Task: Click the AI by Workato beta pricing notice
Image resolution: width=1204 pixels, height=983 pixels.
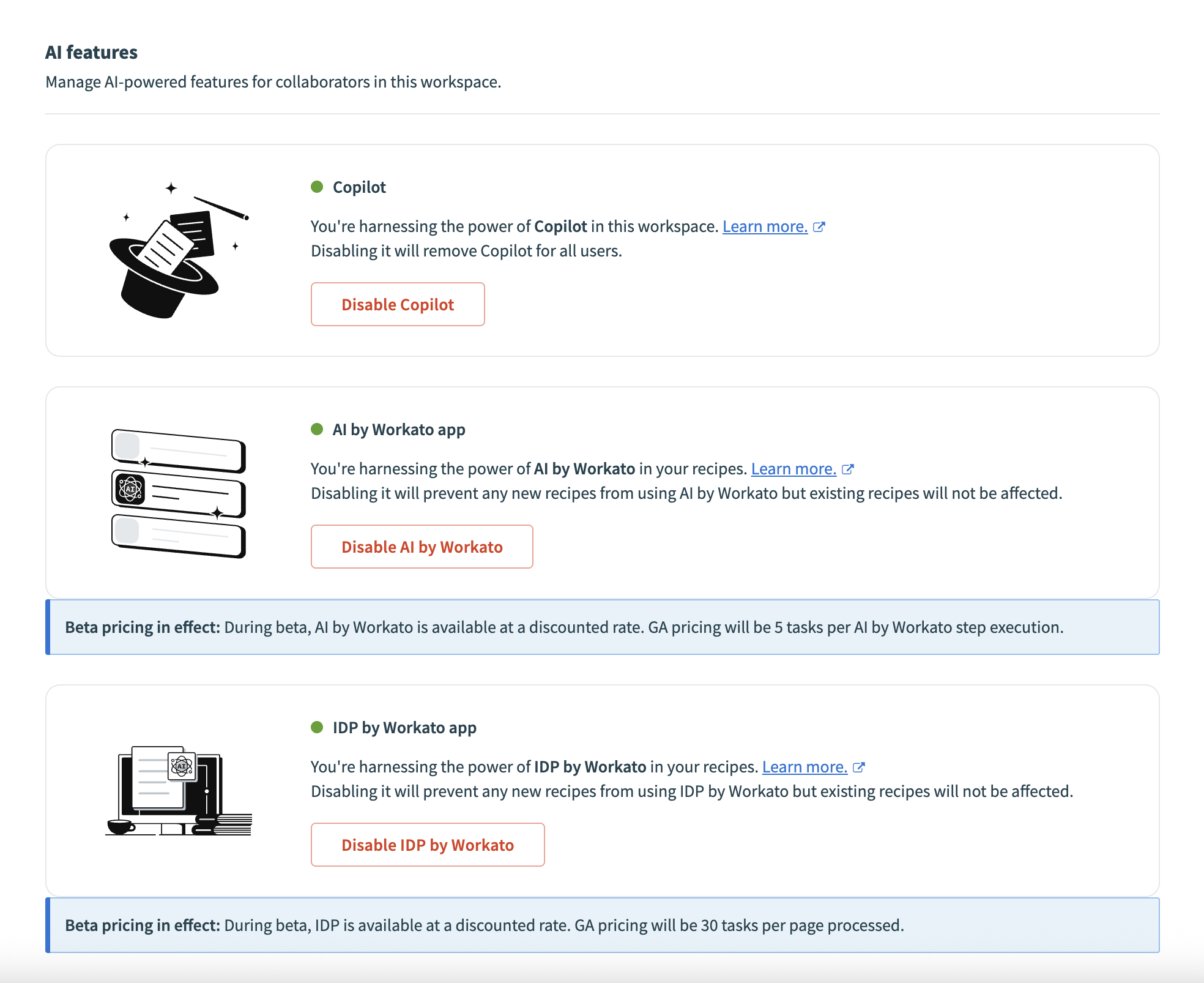Action: click(601, 627)
